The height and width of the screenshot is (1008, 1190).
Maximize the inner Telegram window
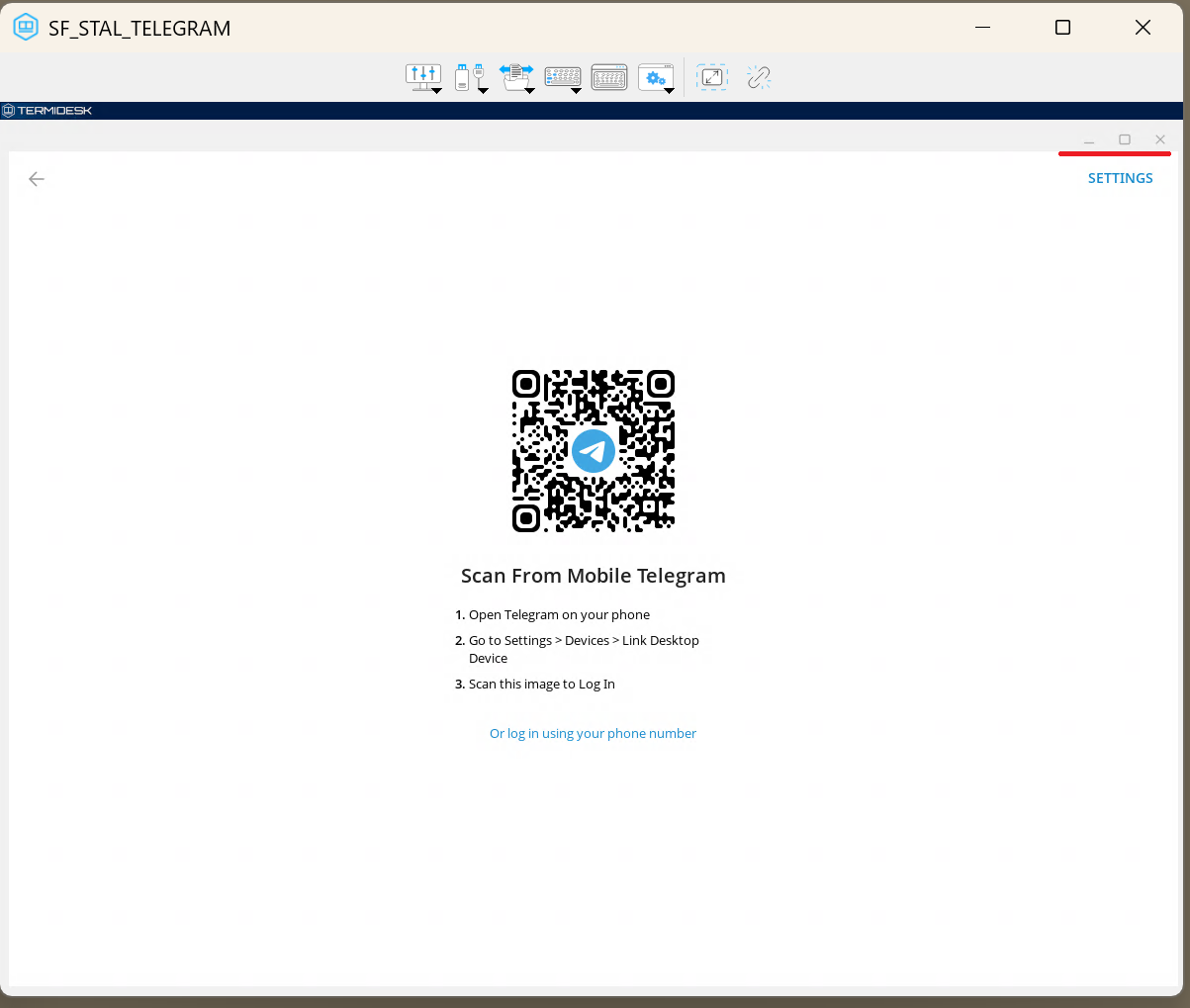pos(1125,139)
